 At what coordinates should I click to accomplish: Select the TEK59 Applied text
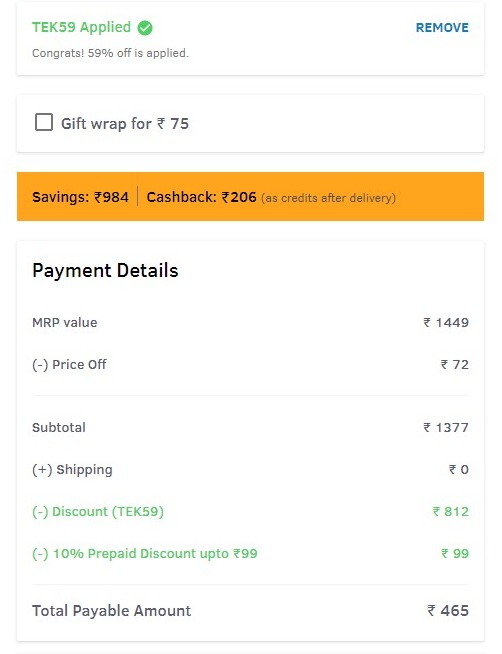click(x=81, y=28)
